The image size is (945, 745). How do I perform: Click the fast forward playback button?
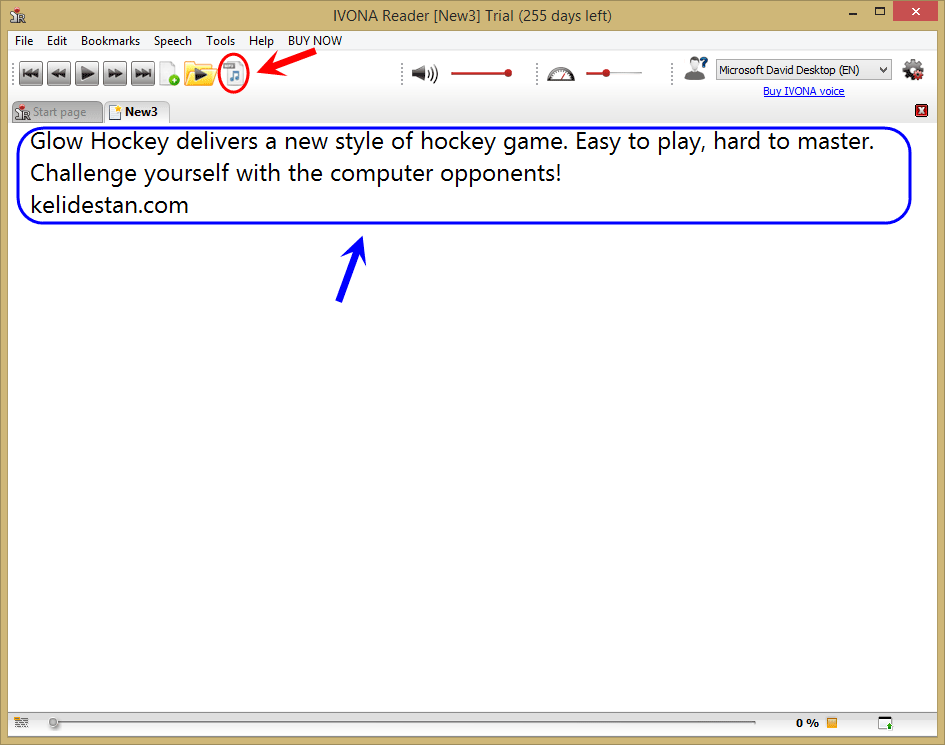coord(115,74)
